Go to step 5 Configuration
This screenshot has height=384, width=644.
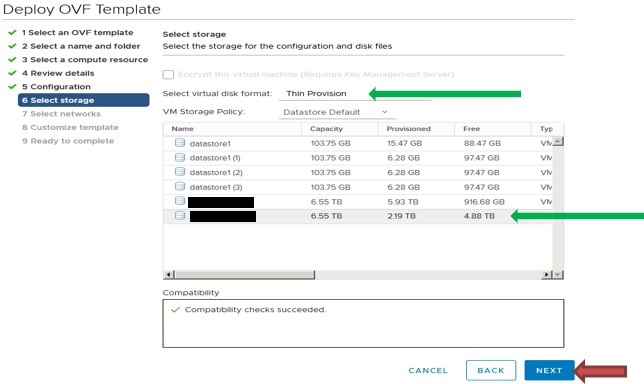click(x=56, y=87)
